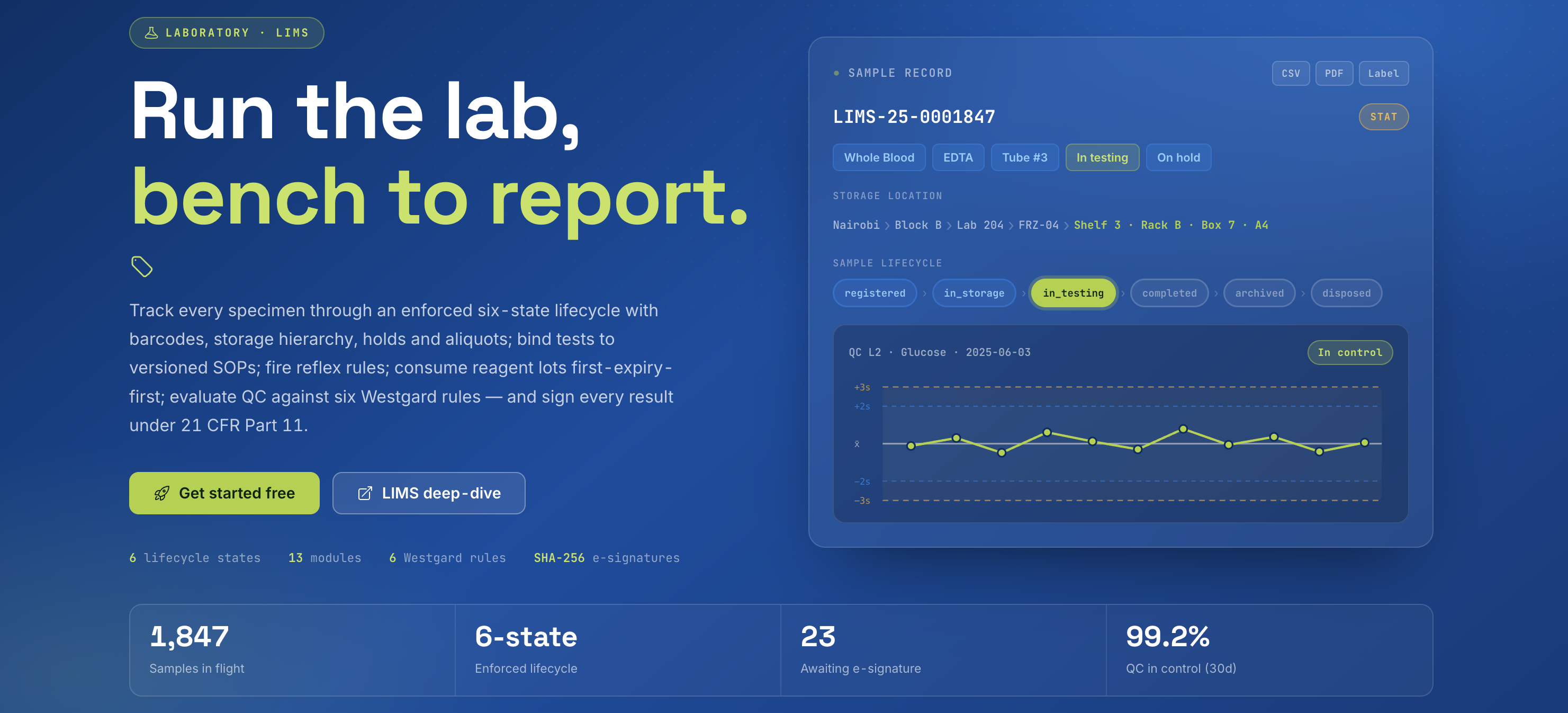
Task: Click the In testing status tag
Action: point(1102,158)
